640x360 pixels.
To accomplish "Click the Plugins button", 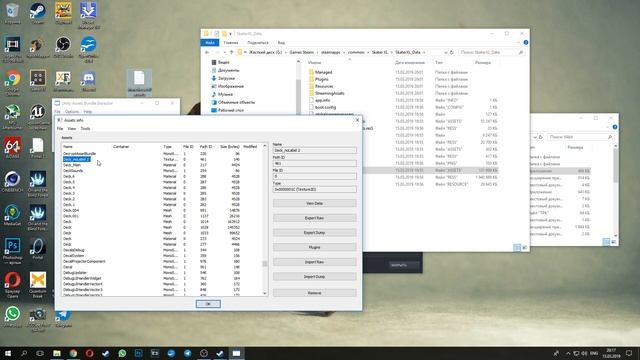I will point(314,247).
